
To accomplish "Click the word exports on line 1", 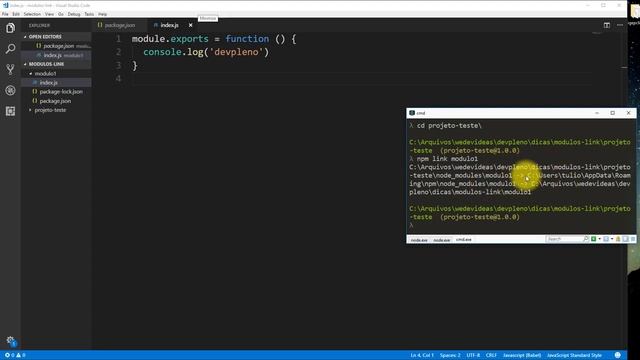I will pyautogui.click(x=189, y=39).
